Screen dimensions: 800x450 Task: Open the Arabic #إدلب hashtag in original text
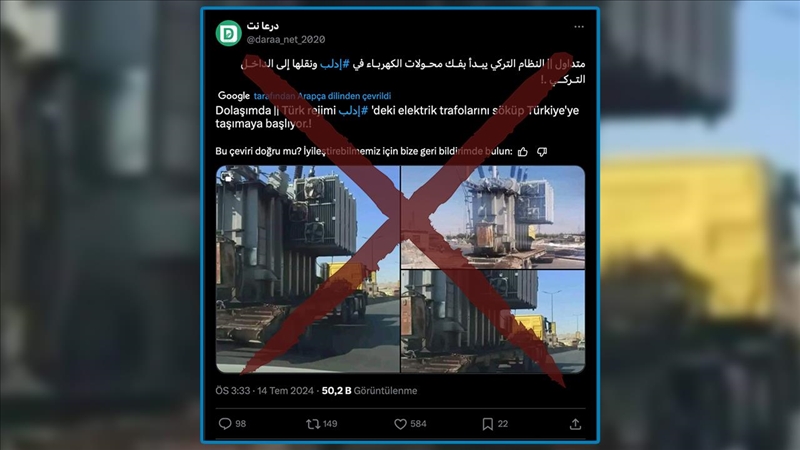(335, 64)
